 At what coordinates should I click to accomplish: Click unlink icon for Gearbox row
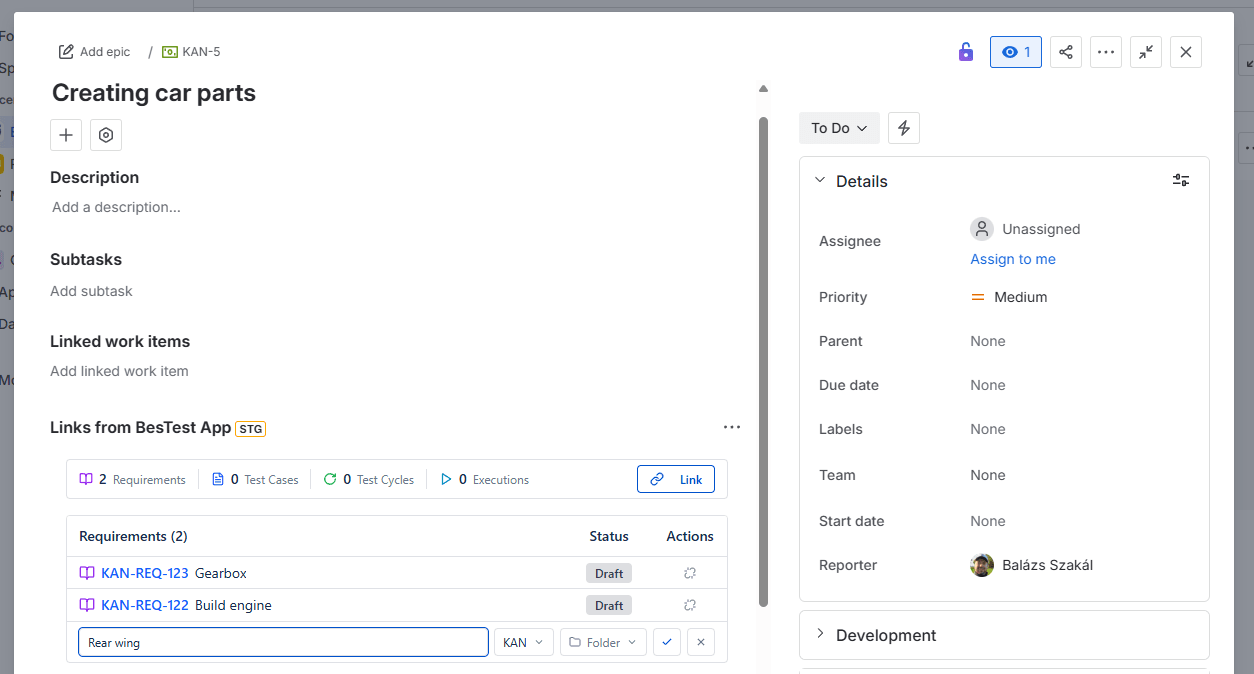click(690, 573)
